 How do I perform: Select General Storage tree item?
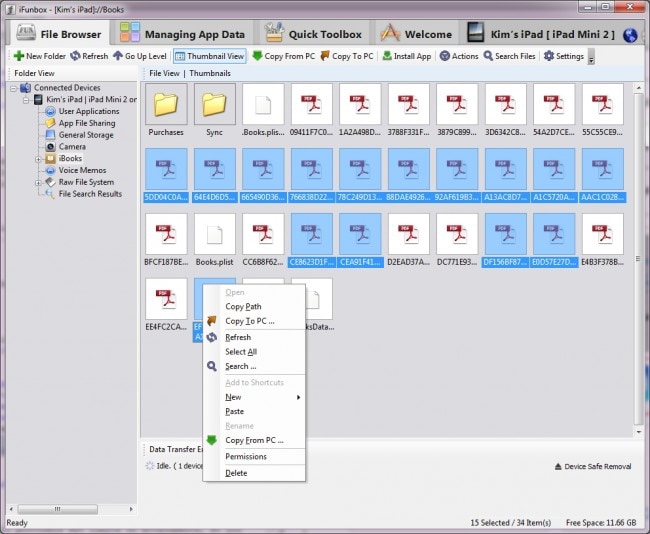coord(86,135)
